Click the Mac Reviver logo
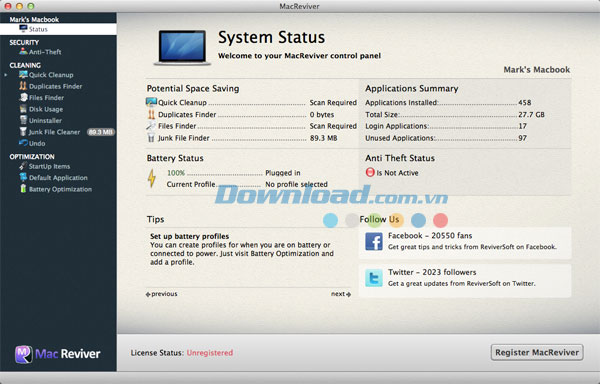The image size is (600, 384). tap(57, 354)
